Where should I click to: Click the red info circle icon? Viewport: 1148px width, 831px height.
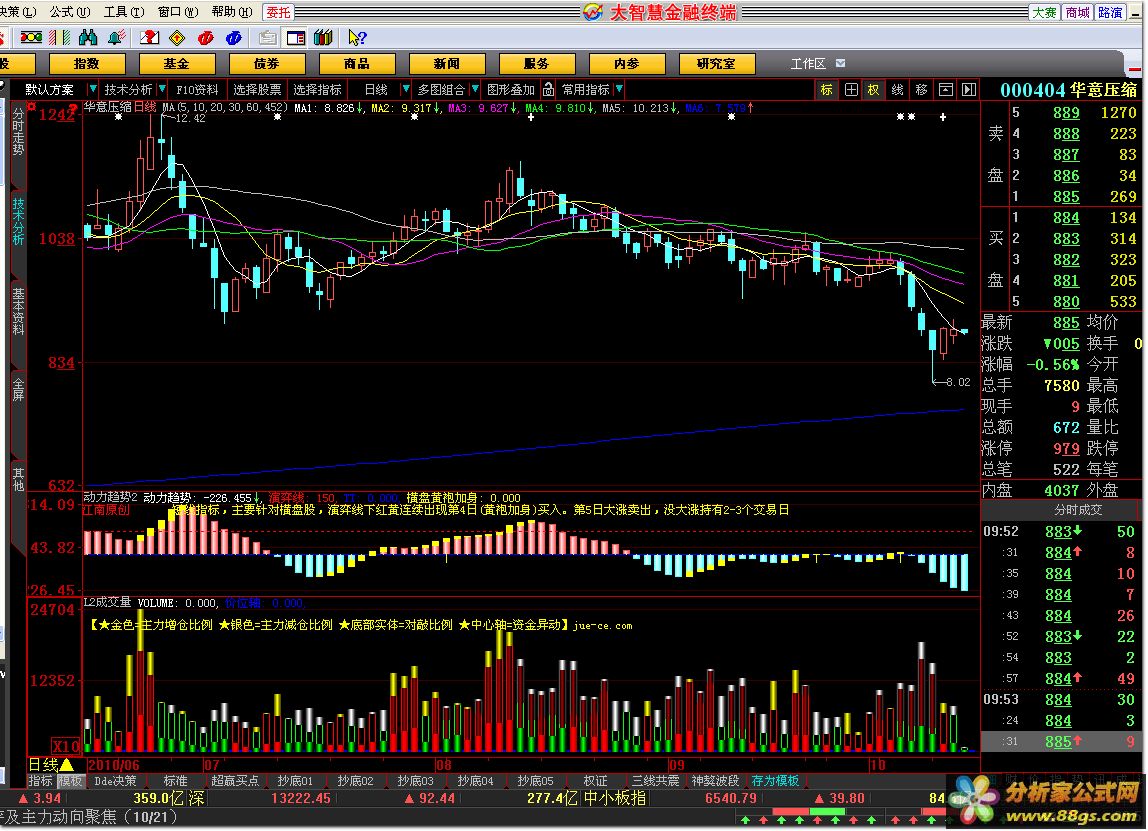point(206,37)
